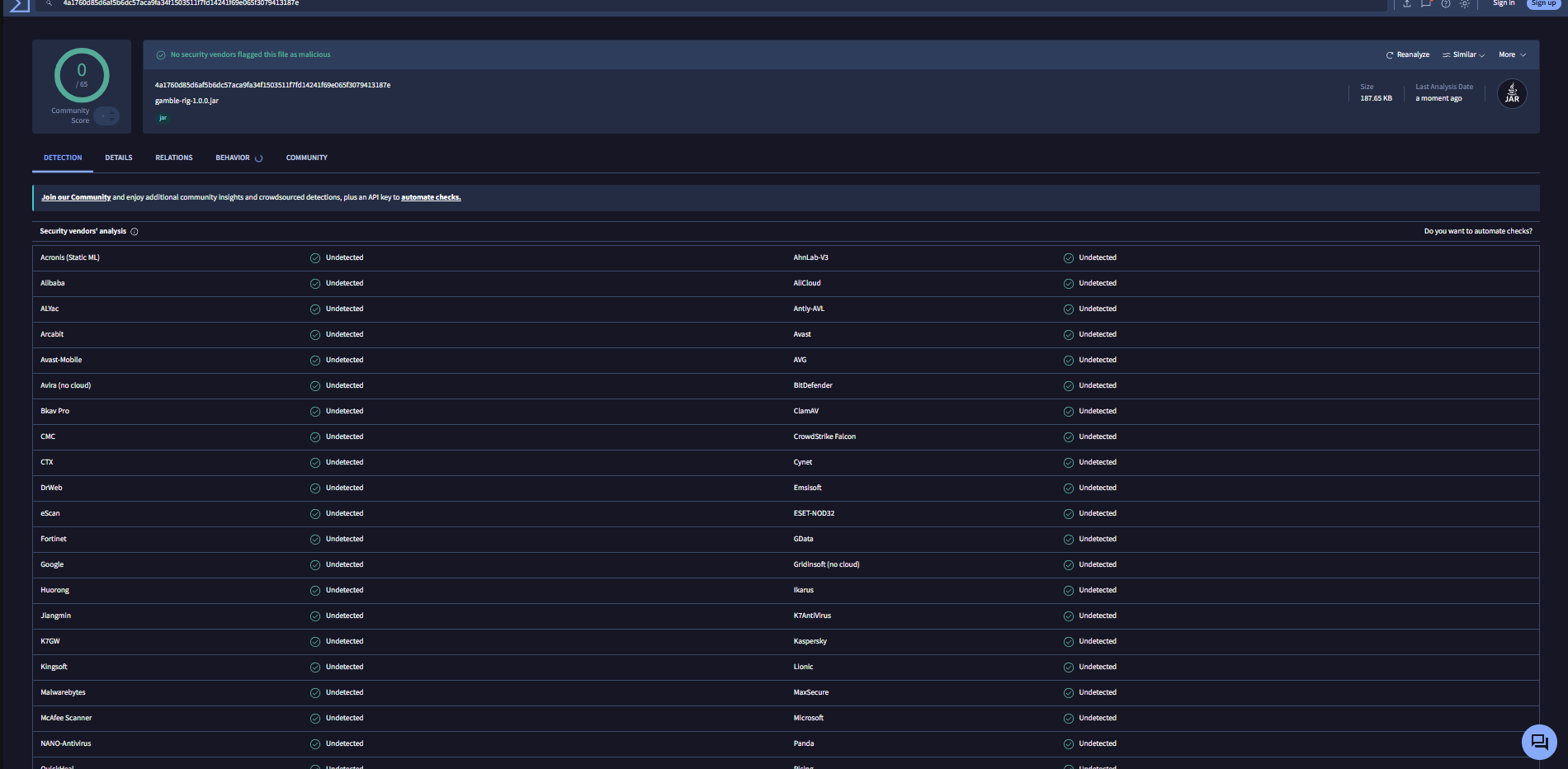Toggle the light/dark theme sun icon

(x=1465, y=4)
